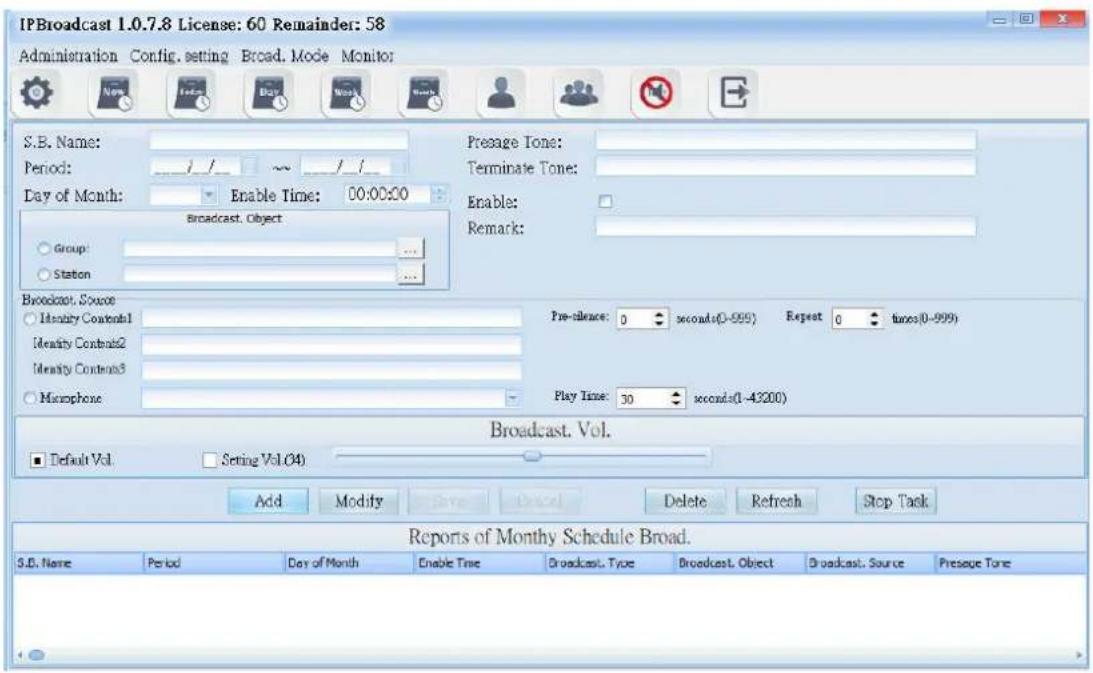Click the Period column header
The height and width of the screenshot is (673, 1093).
(213, 563)
